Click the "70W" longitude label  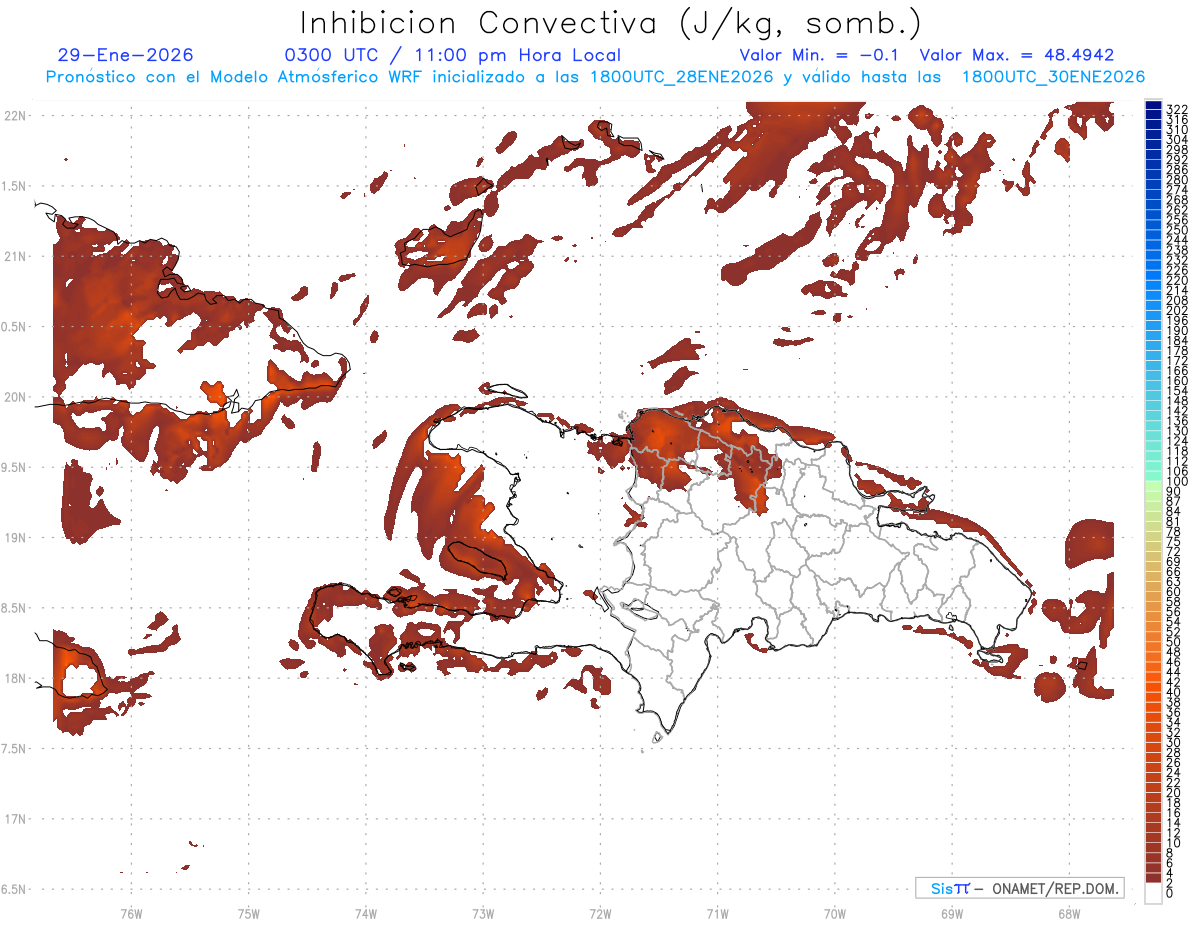[835, 913]
